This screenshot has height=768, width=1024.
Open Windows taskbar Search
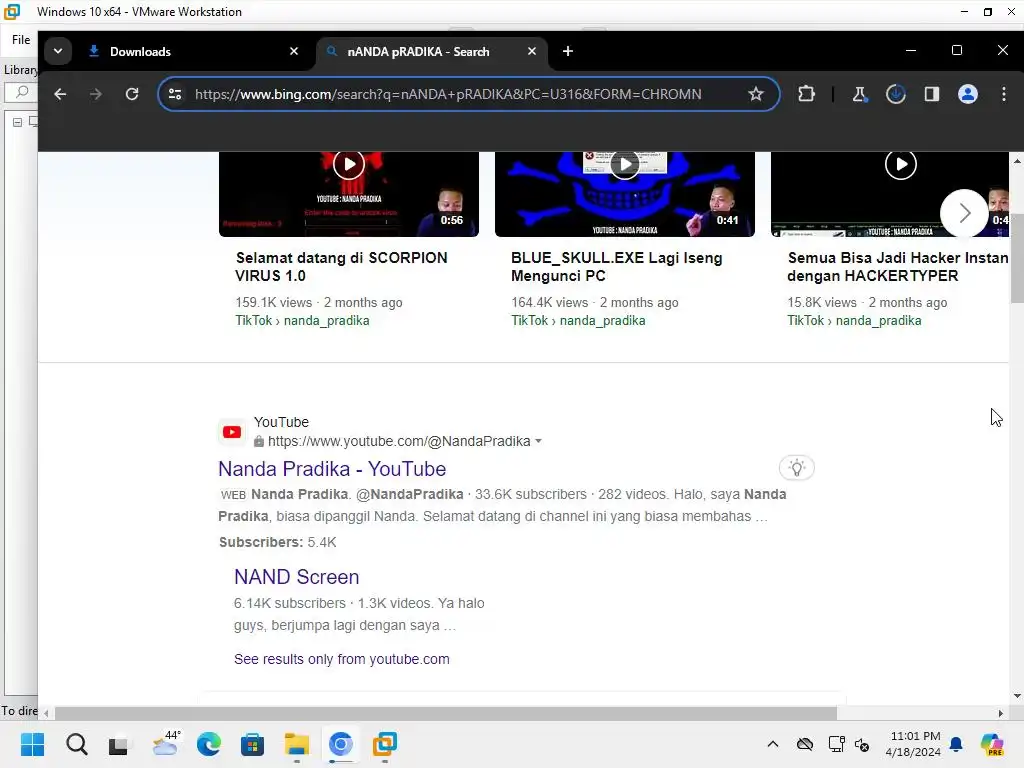coord(76,744)
